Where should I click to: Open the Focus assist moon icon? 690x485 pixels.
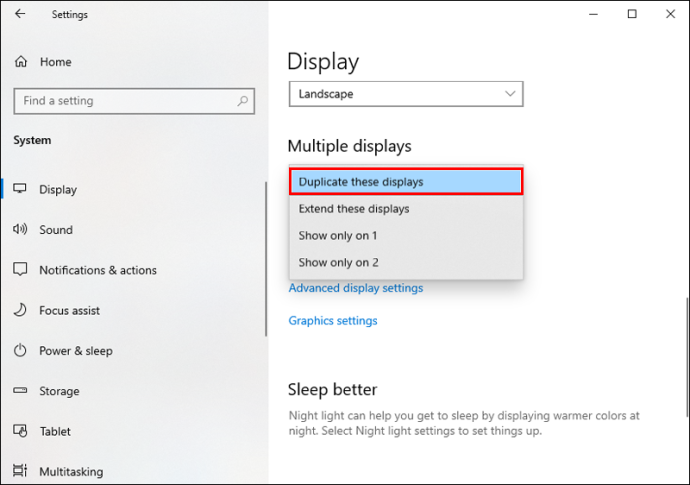point(20,310)
